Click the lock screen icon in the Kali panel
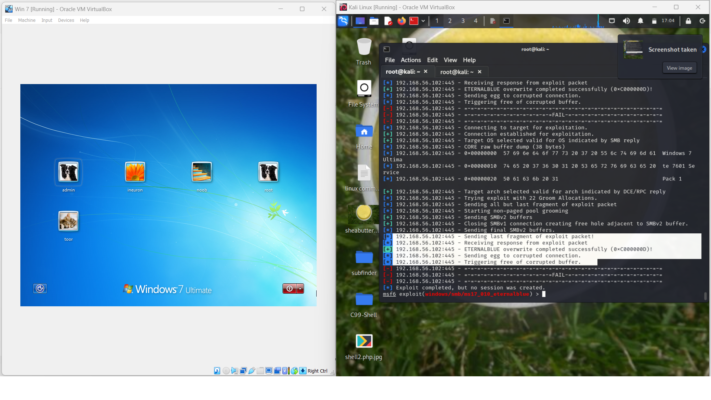This screenshot has height=400, width=711. tap(688, 21)
